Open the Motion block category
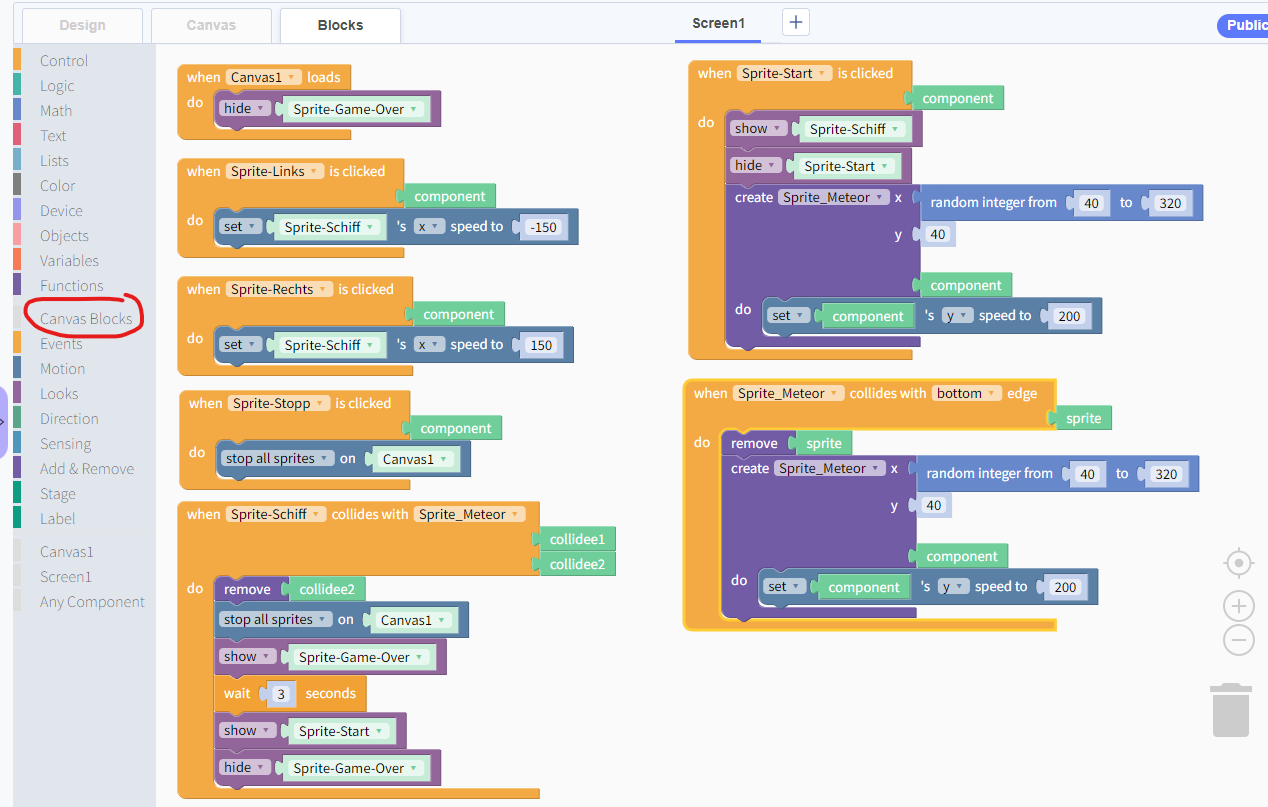 pos(62,368)
